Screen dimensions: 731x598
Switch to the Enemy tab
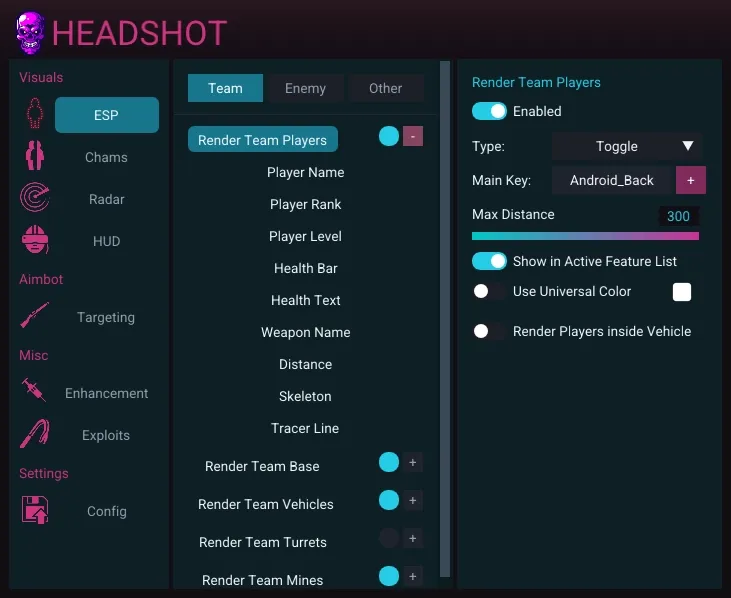click(x=305, y=88)
